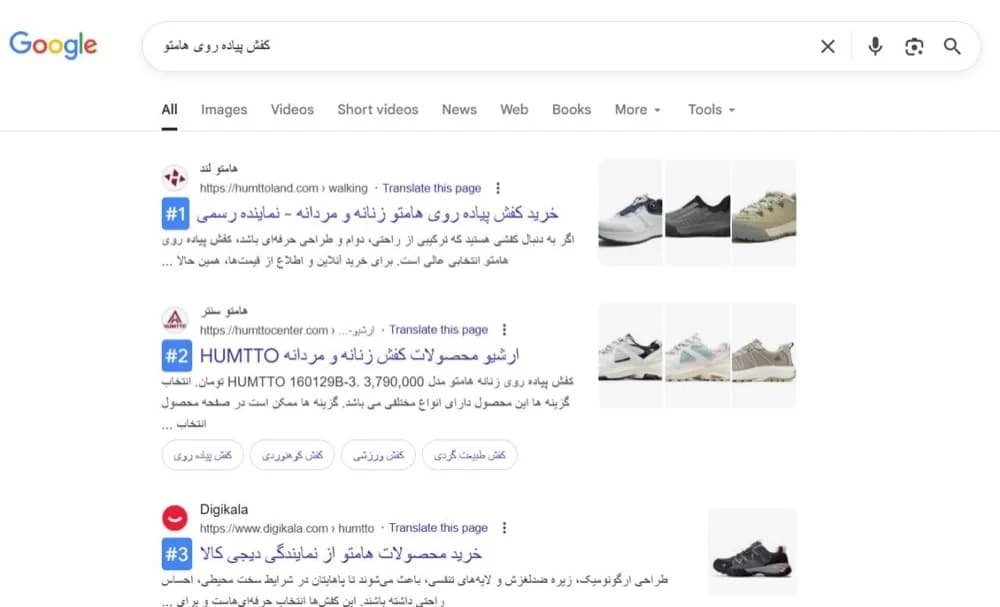
Task: Switch to the Videos tab
Action: (292, 110)
